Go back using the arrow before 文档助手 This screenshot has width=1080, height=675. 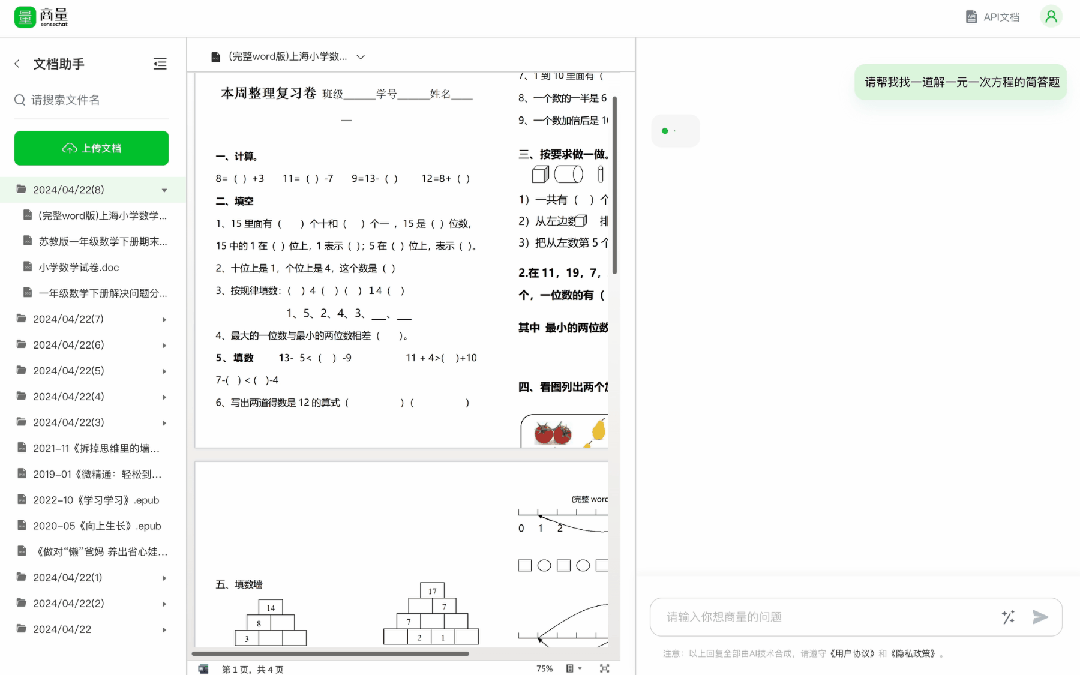tap(17, 63)
